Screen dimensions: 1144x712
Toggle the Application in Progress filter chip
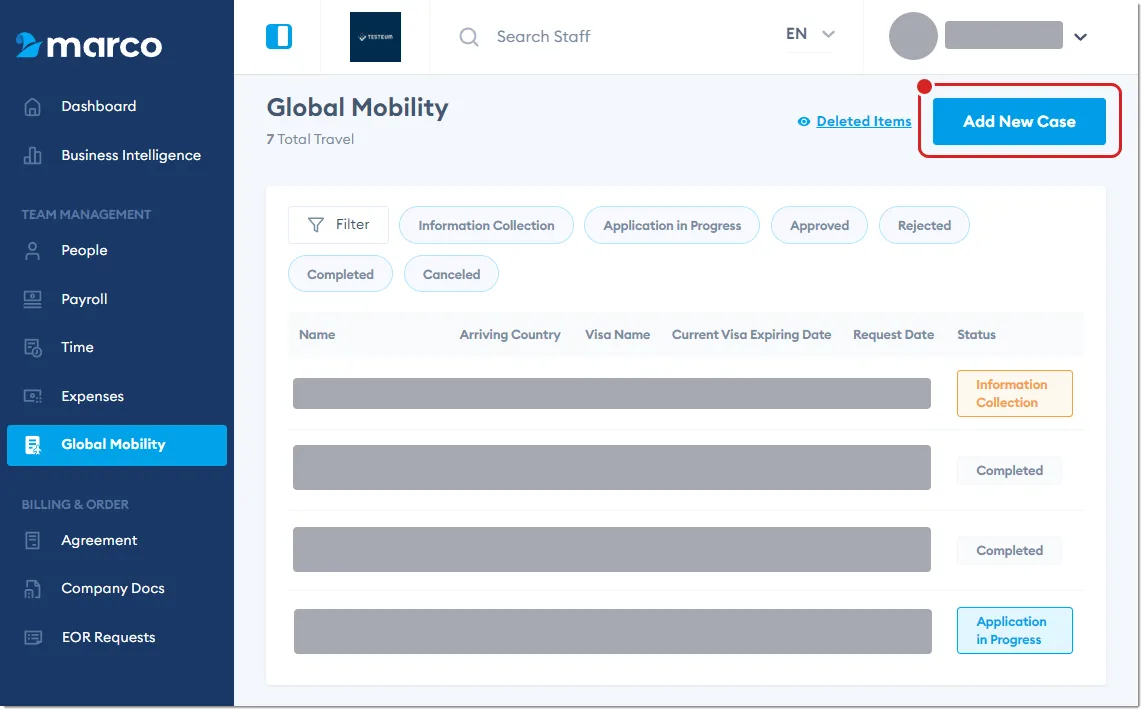672,225
